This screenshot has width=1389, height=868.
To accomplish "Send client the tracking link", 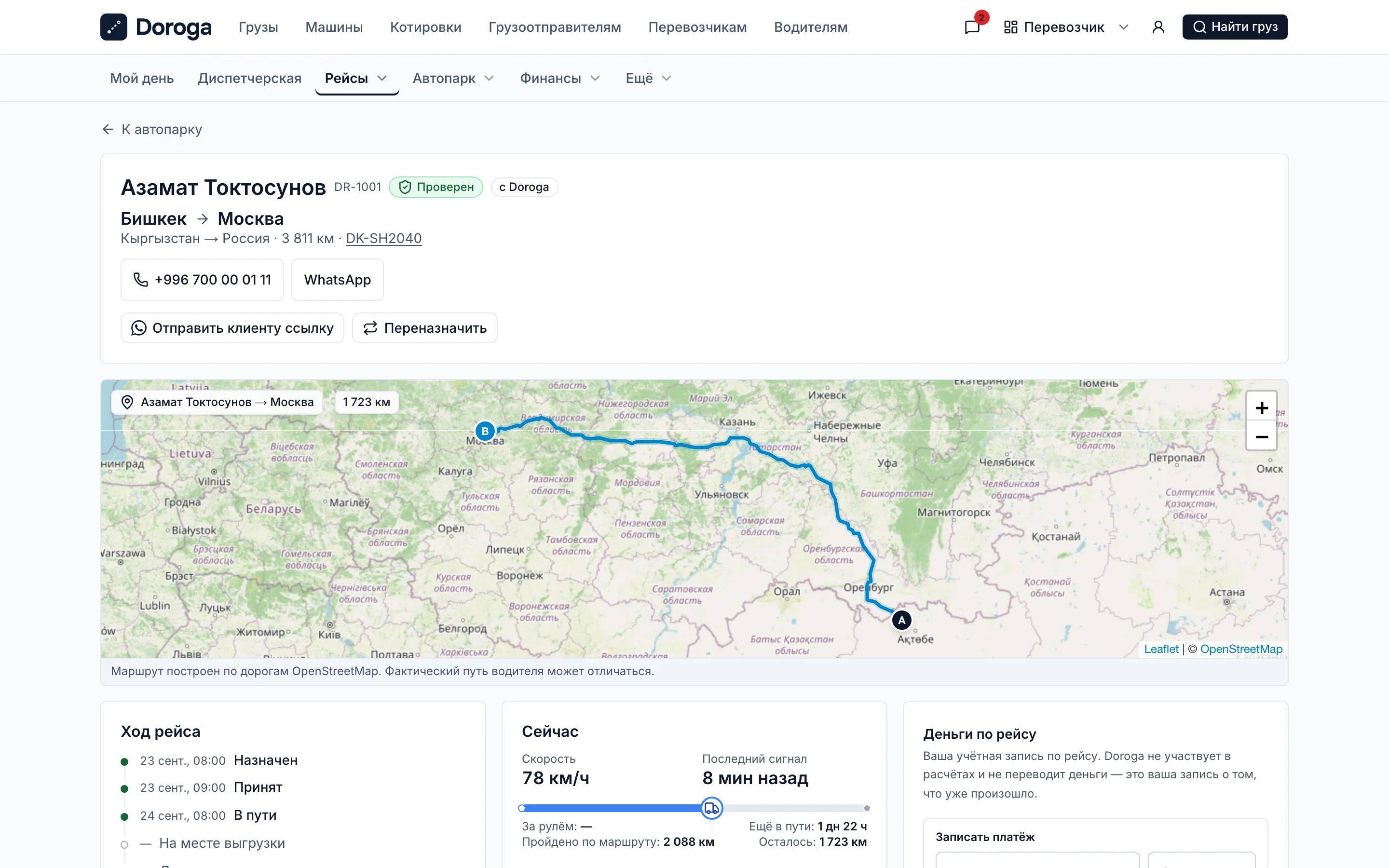I will (x=232, y=328).
